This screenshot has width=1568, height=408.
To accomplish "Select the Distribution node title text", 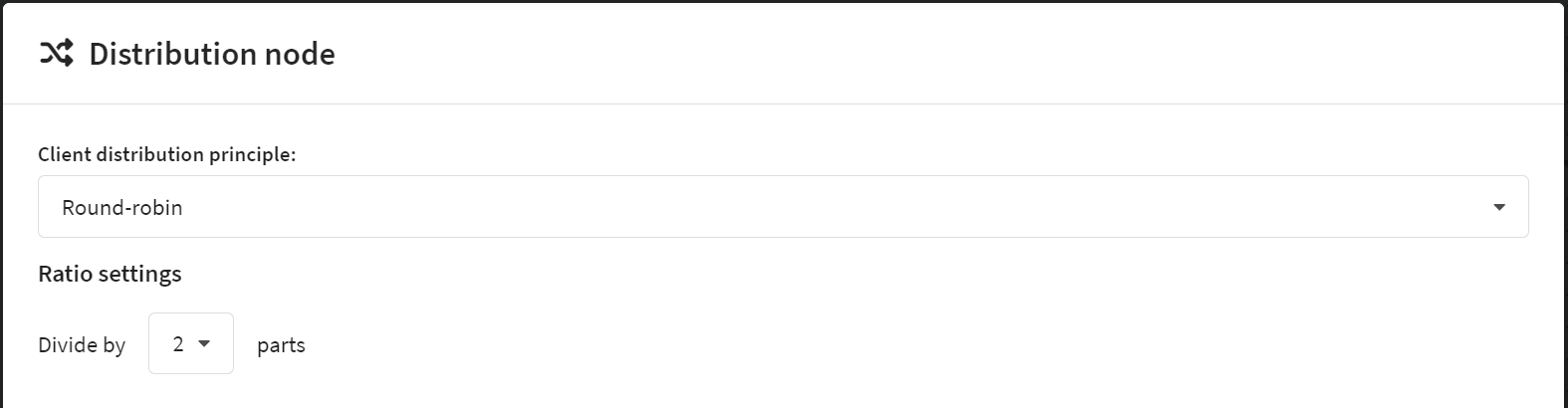I will click(212, 54).
